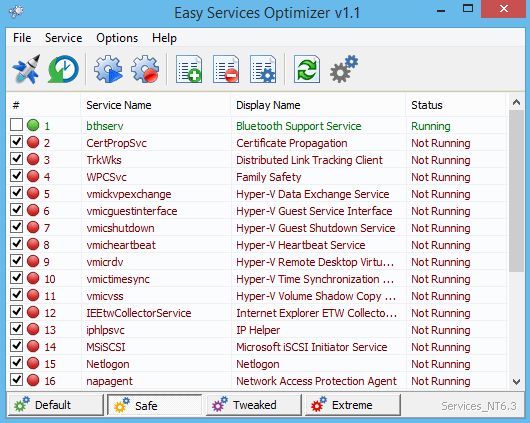Click Bluetooth Support Service display name

tap(299, 126)
